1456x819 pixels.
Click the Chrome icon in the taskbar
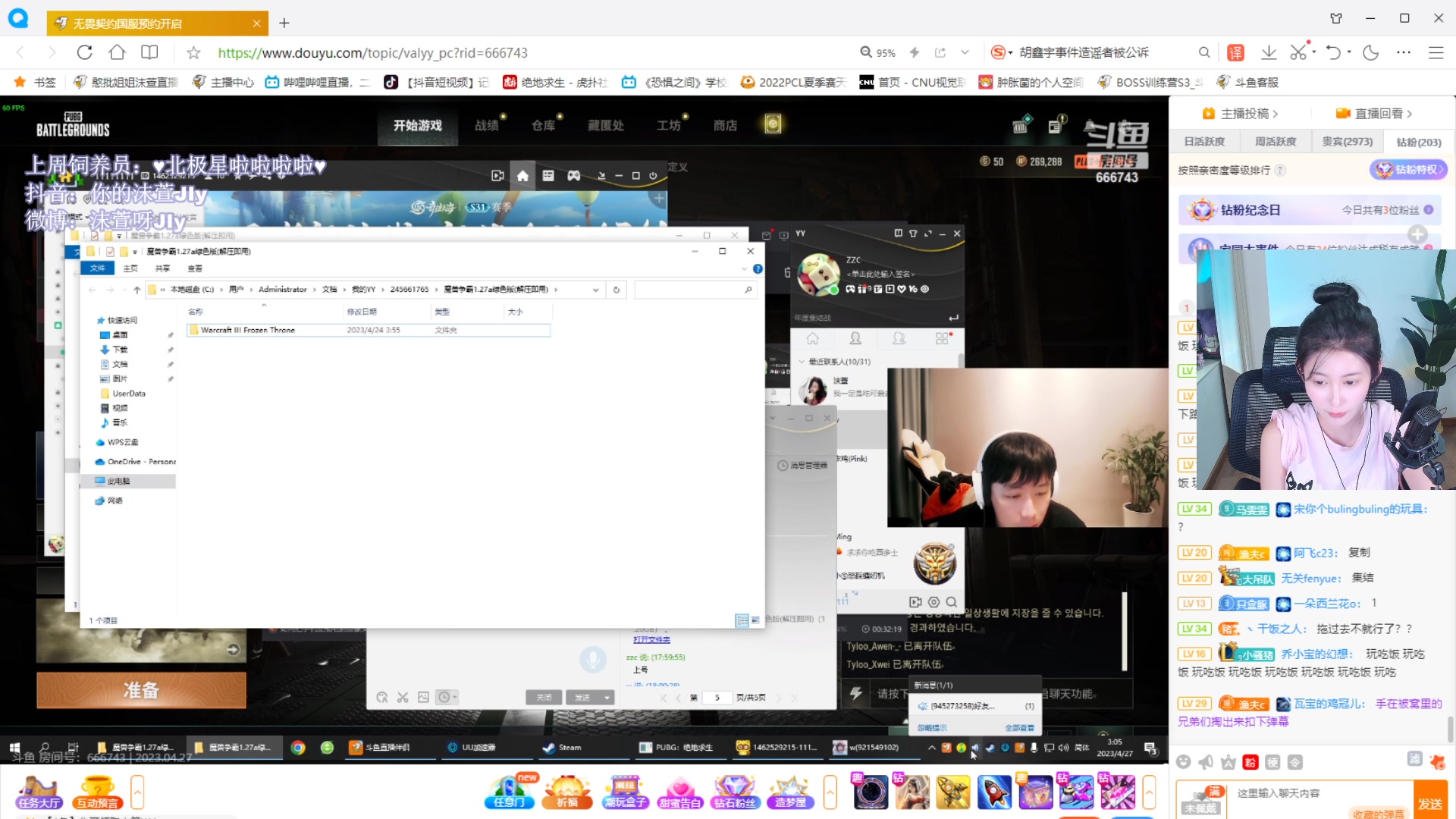[298, 748]
